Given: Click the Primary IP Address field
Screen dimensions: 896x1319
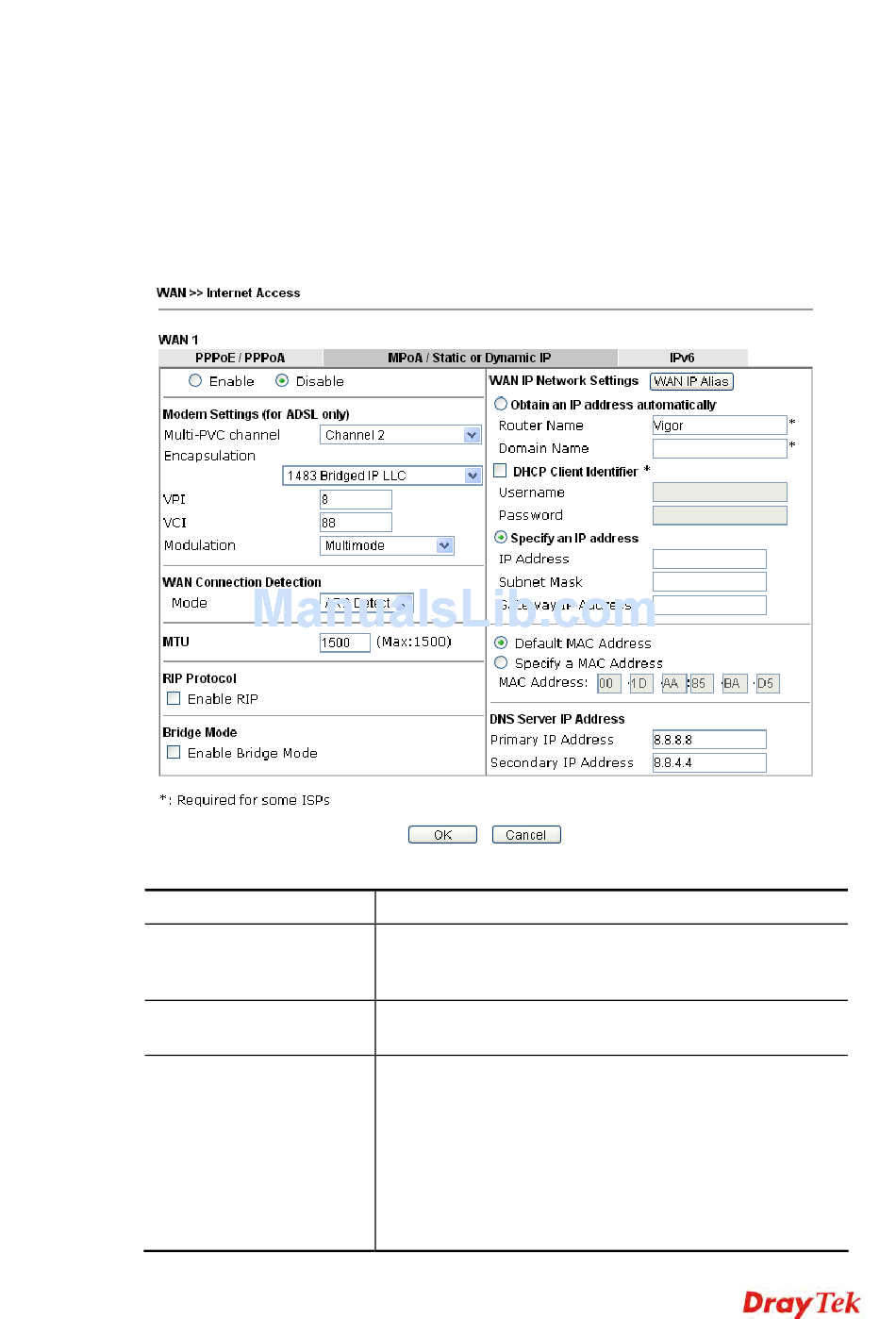Looking at the screenshot, I should 709,740.
